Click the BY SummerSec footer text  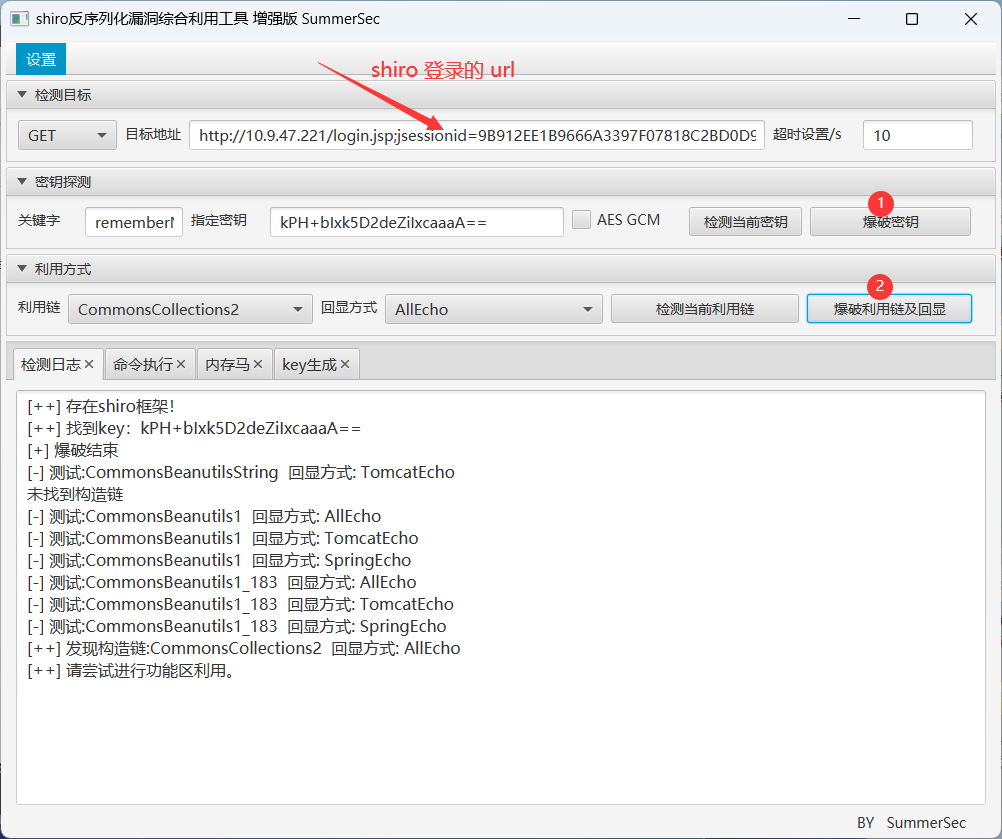[911, 822]
